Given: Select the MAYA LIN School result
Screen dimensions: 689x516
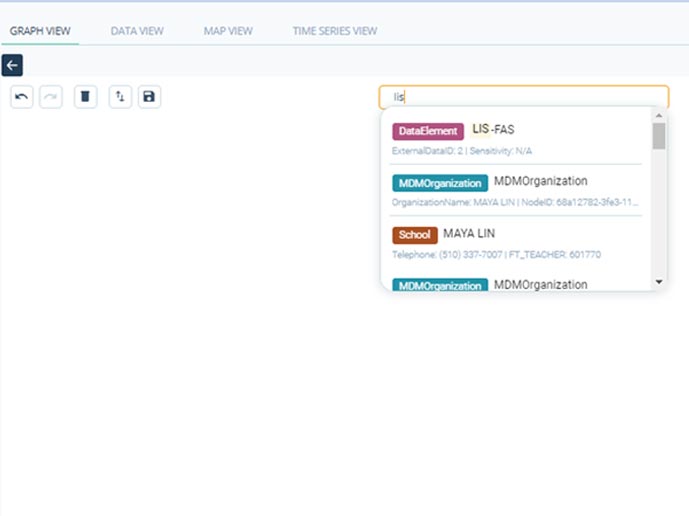Looking at the screenshot, I should pos(516,243).
